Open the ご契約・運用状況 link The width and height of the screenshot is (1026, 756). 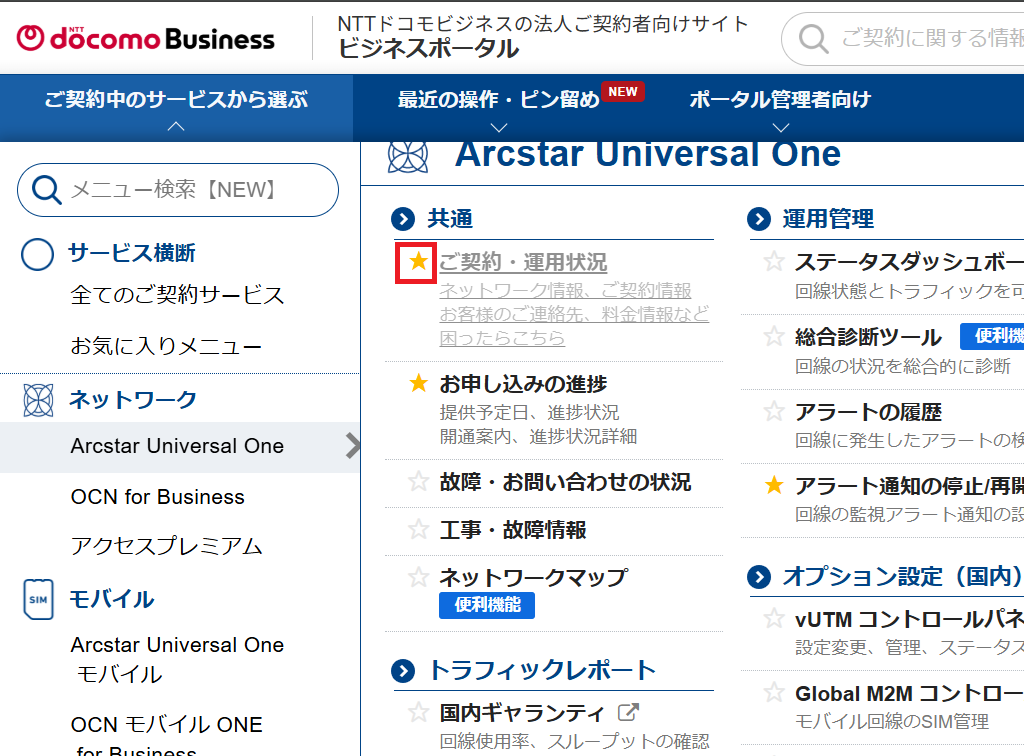pos(523,263)
